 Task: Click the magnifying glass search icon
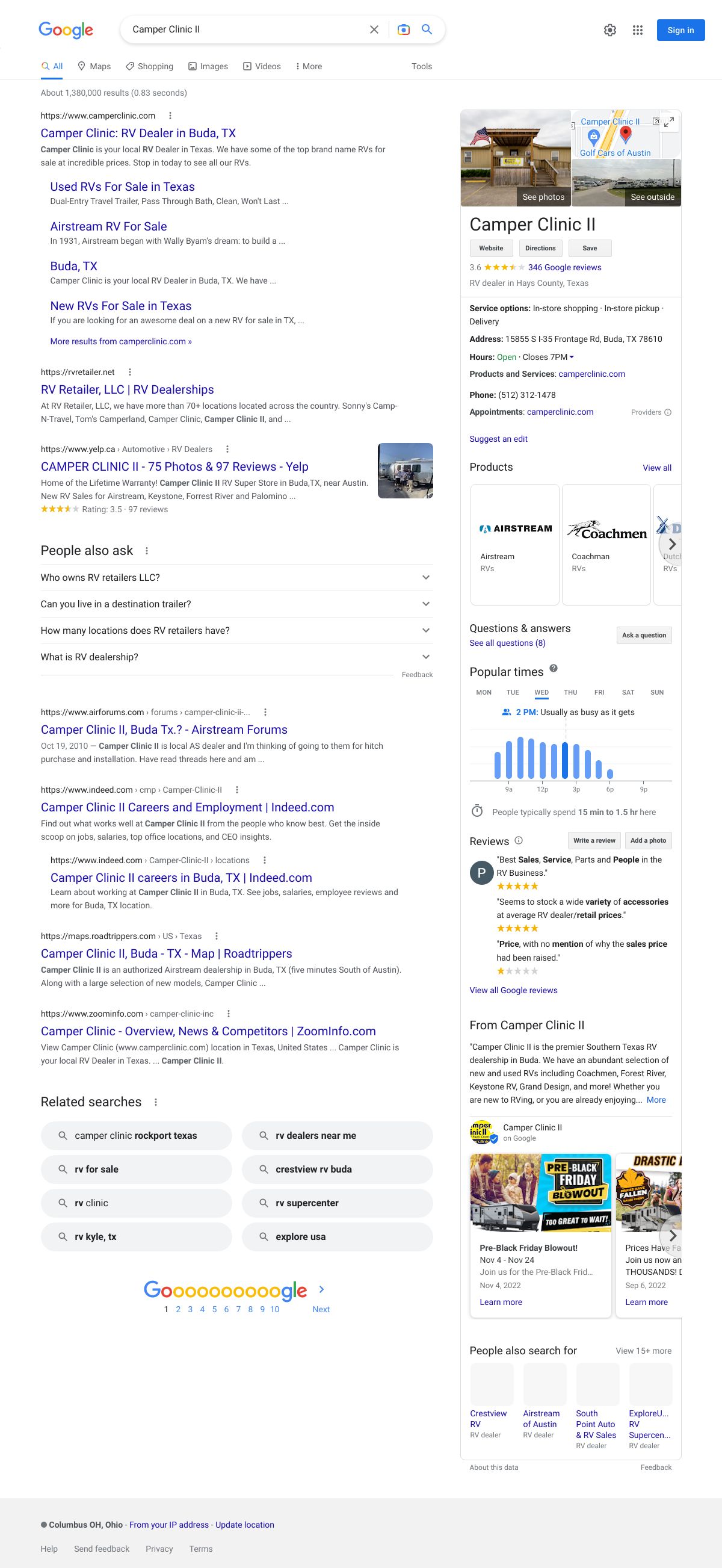(x=427, y=30)
